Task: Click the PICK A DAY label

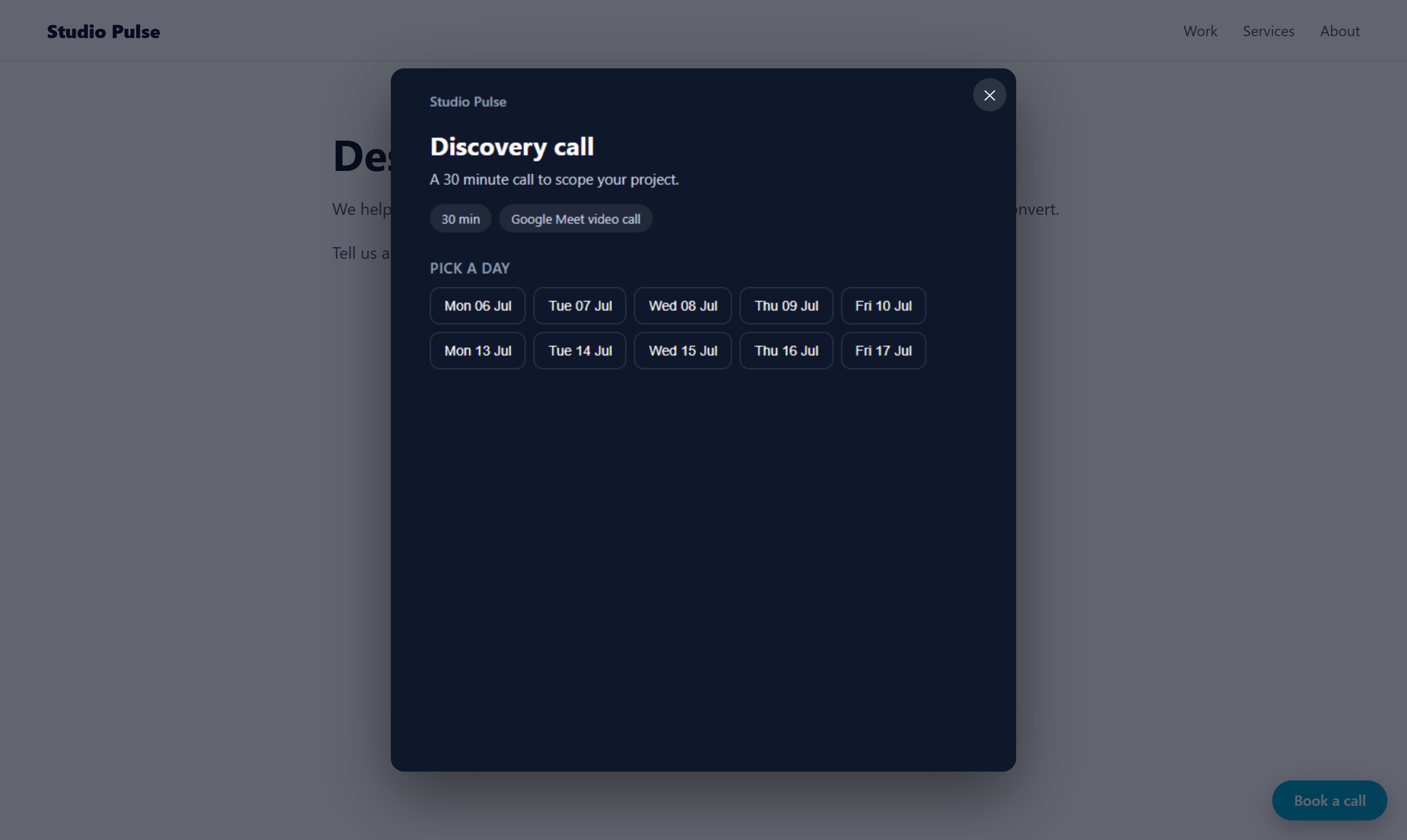Action: 469,268
